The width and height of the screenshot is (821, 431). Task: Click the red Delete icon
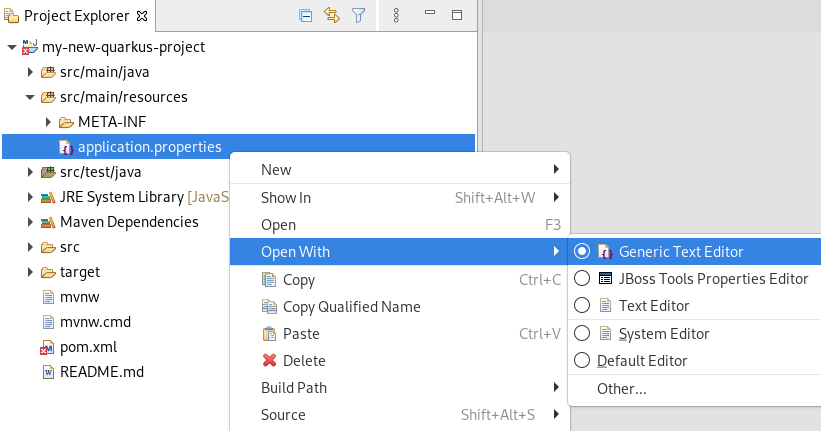click(269, 361)
